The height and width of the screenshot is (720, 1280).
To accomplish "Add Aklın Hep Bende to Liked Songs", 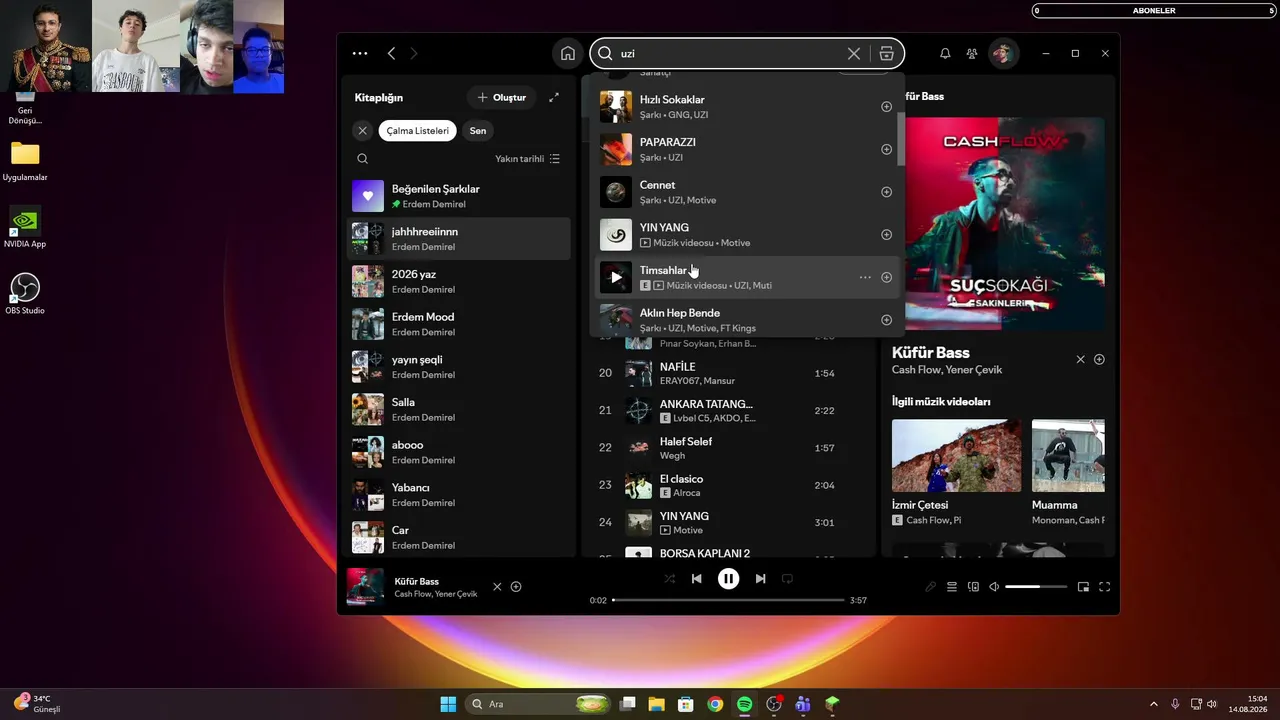I will [886, 320].
